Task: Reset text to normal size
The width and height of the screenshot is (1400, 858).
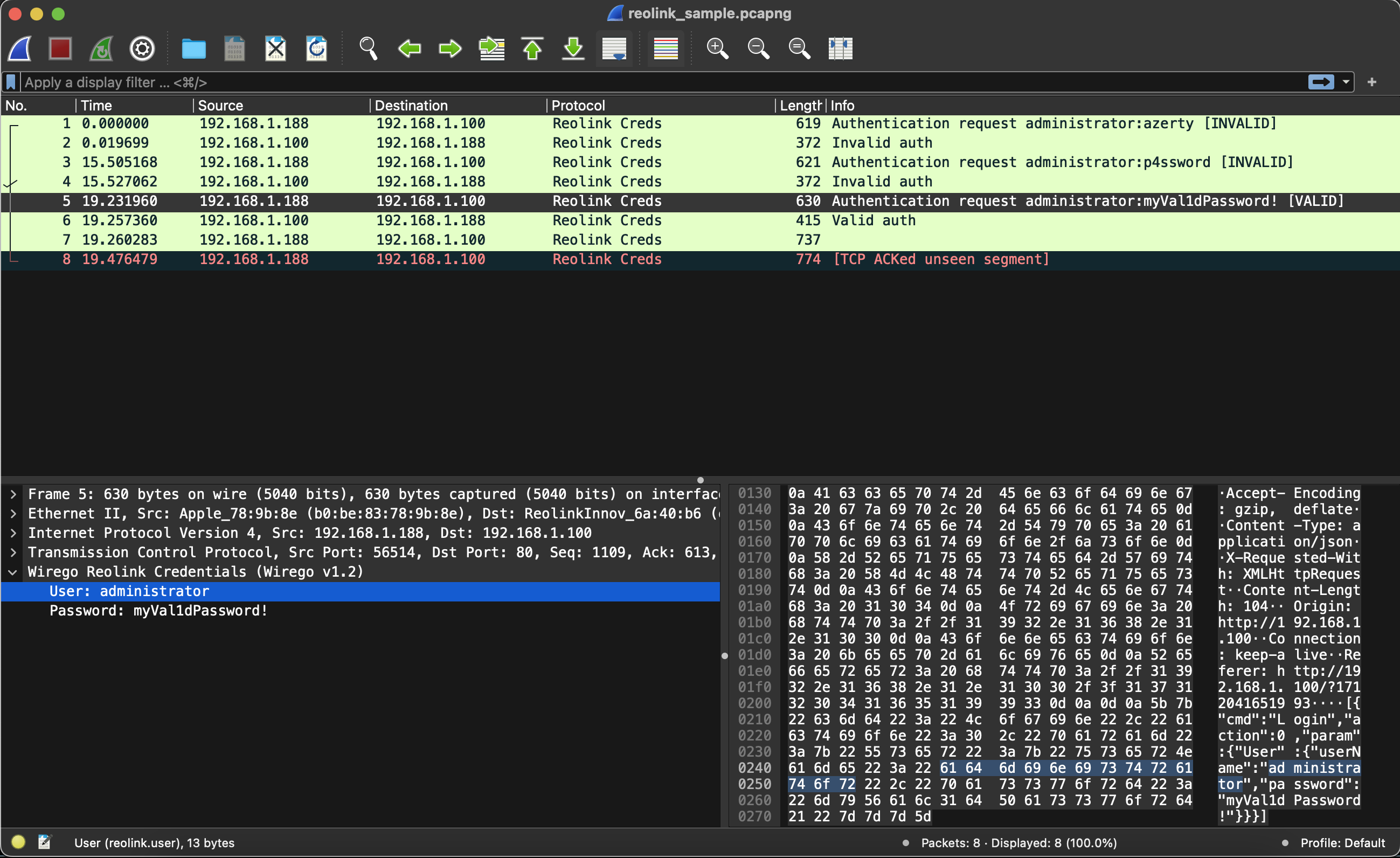Action: 800,49
